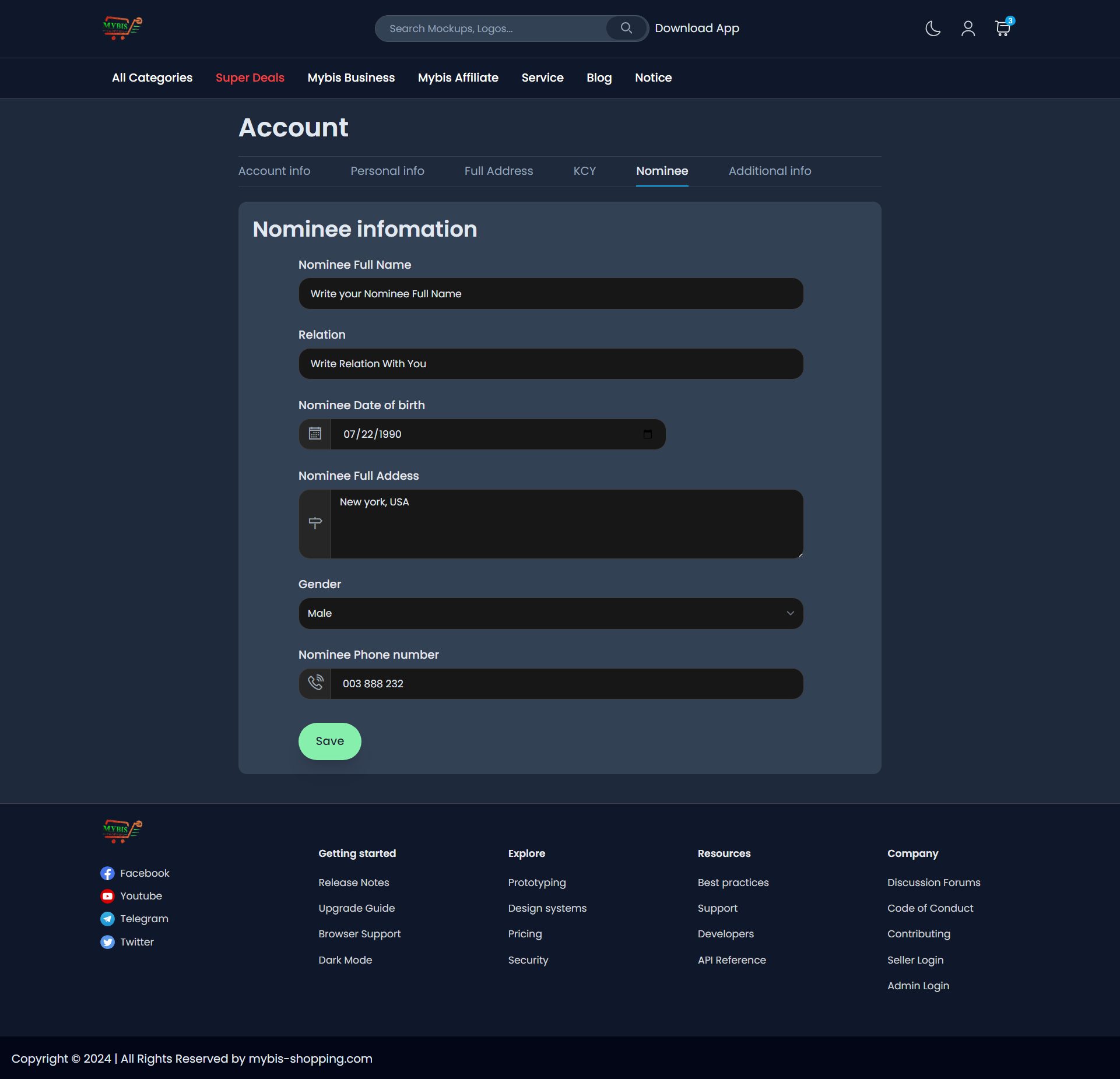Open the Super Deals menu item
Screen dimensions: 1120x1079
click(250, 78)
